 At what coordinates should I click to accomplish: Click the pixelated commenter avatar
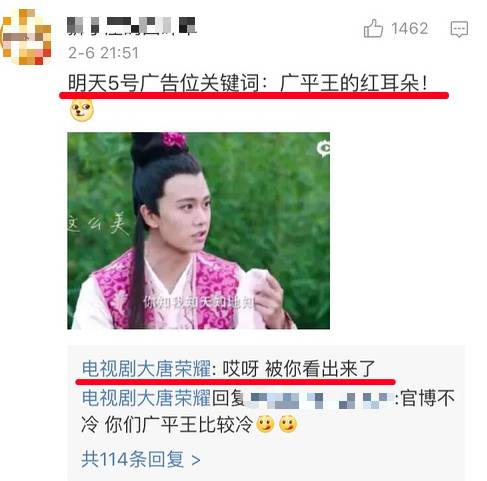pyautogui.click(x=27, y=37)
